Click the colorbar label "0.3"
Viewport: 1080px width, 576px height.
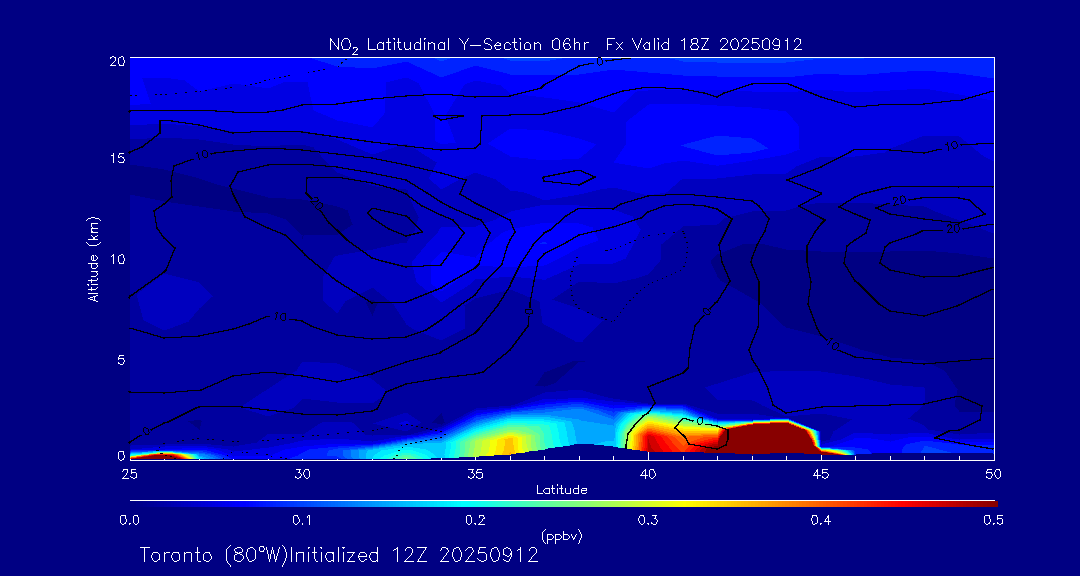(x=648, y=520)
